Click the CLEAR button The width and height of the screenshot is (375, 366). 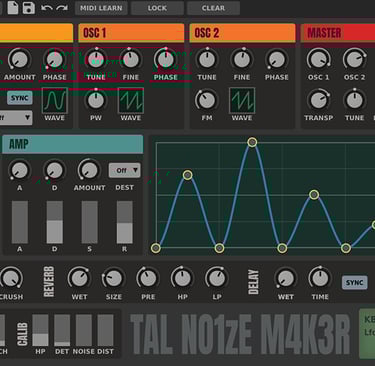coord(213,8)
